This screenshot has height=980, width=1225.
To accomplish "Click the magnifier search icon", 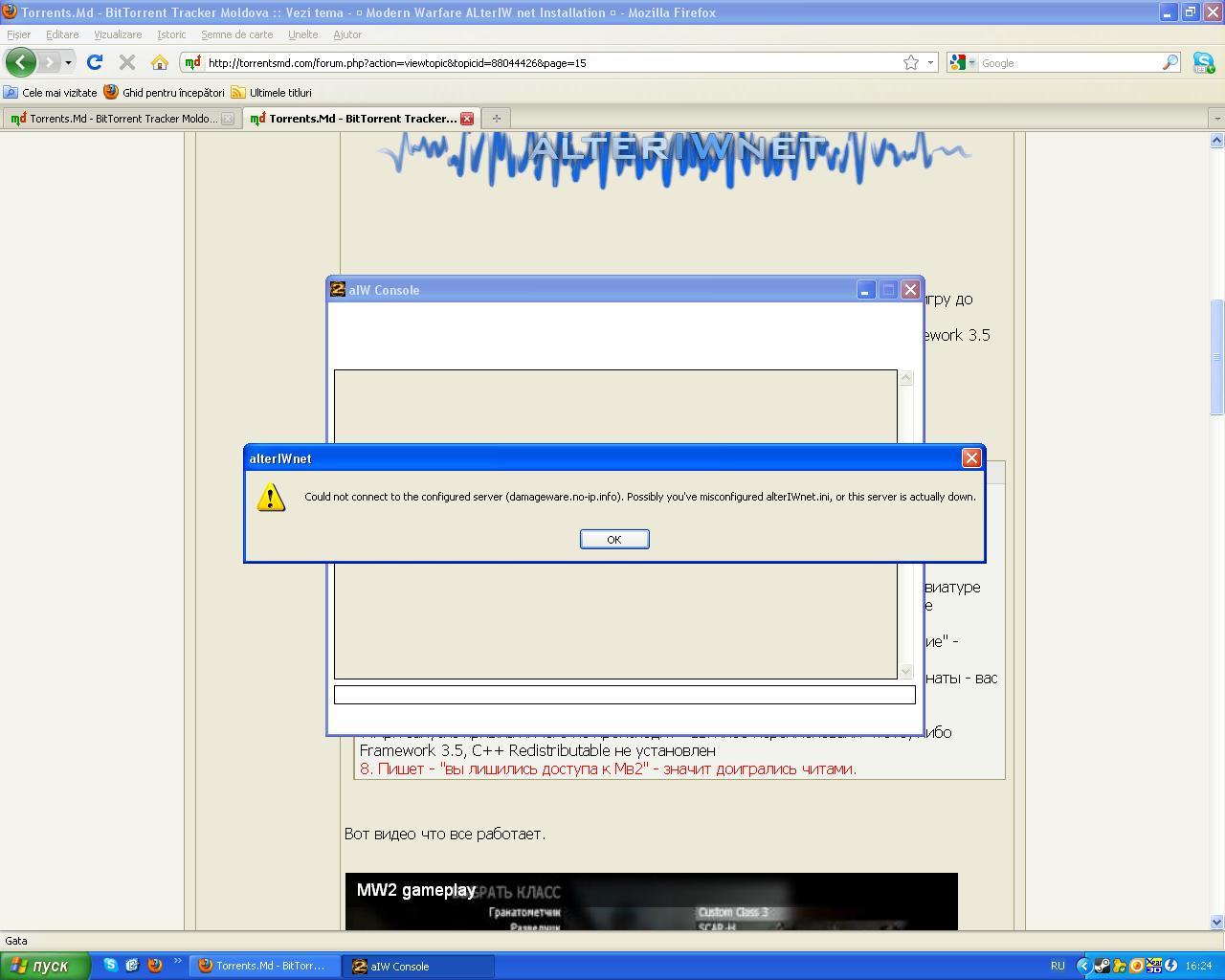I will click(1170, 62).
